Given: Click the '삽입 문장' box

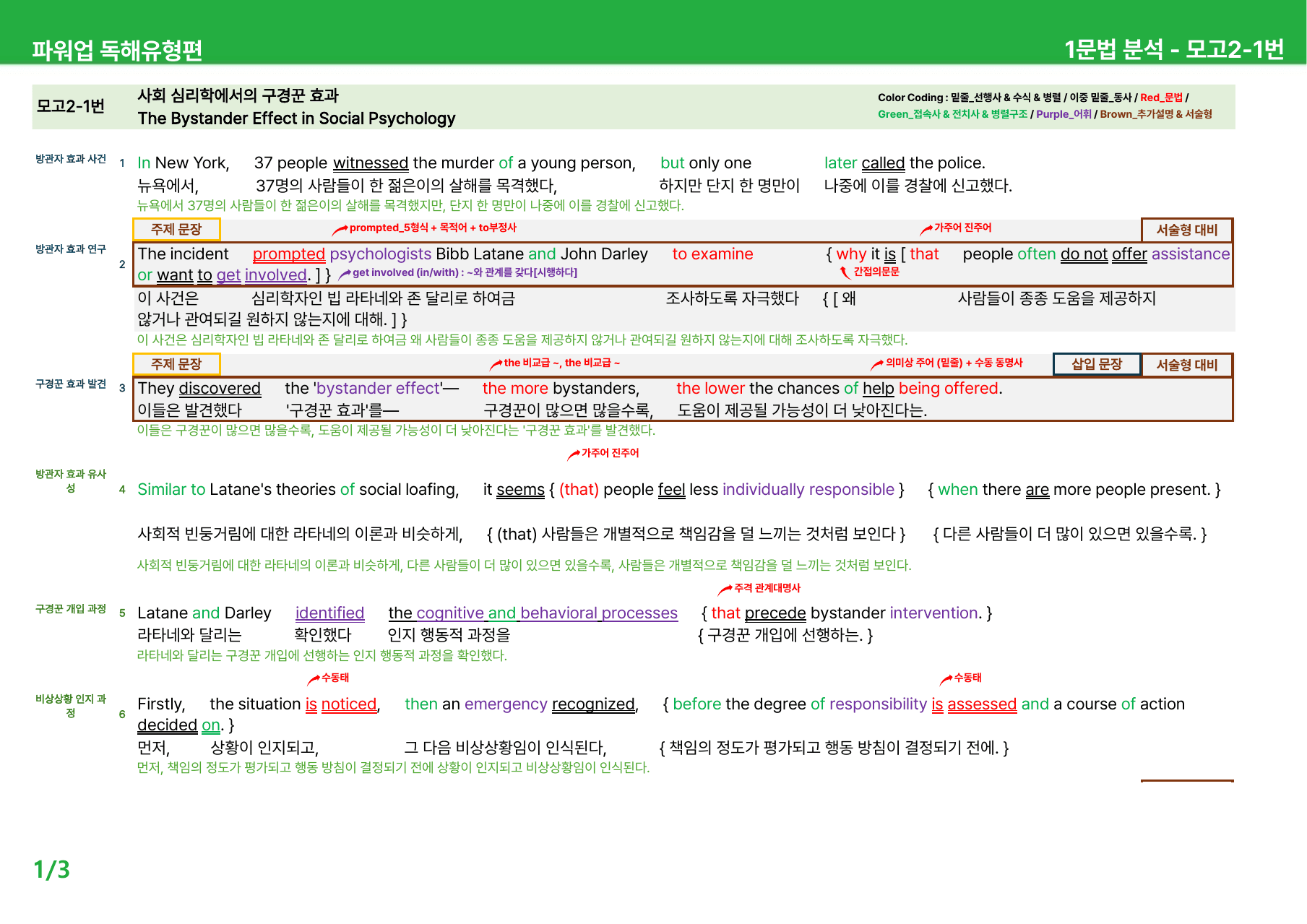Looking at the screenshot, I should click(x=1097, y=364).
